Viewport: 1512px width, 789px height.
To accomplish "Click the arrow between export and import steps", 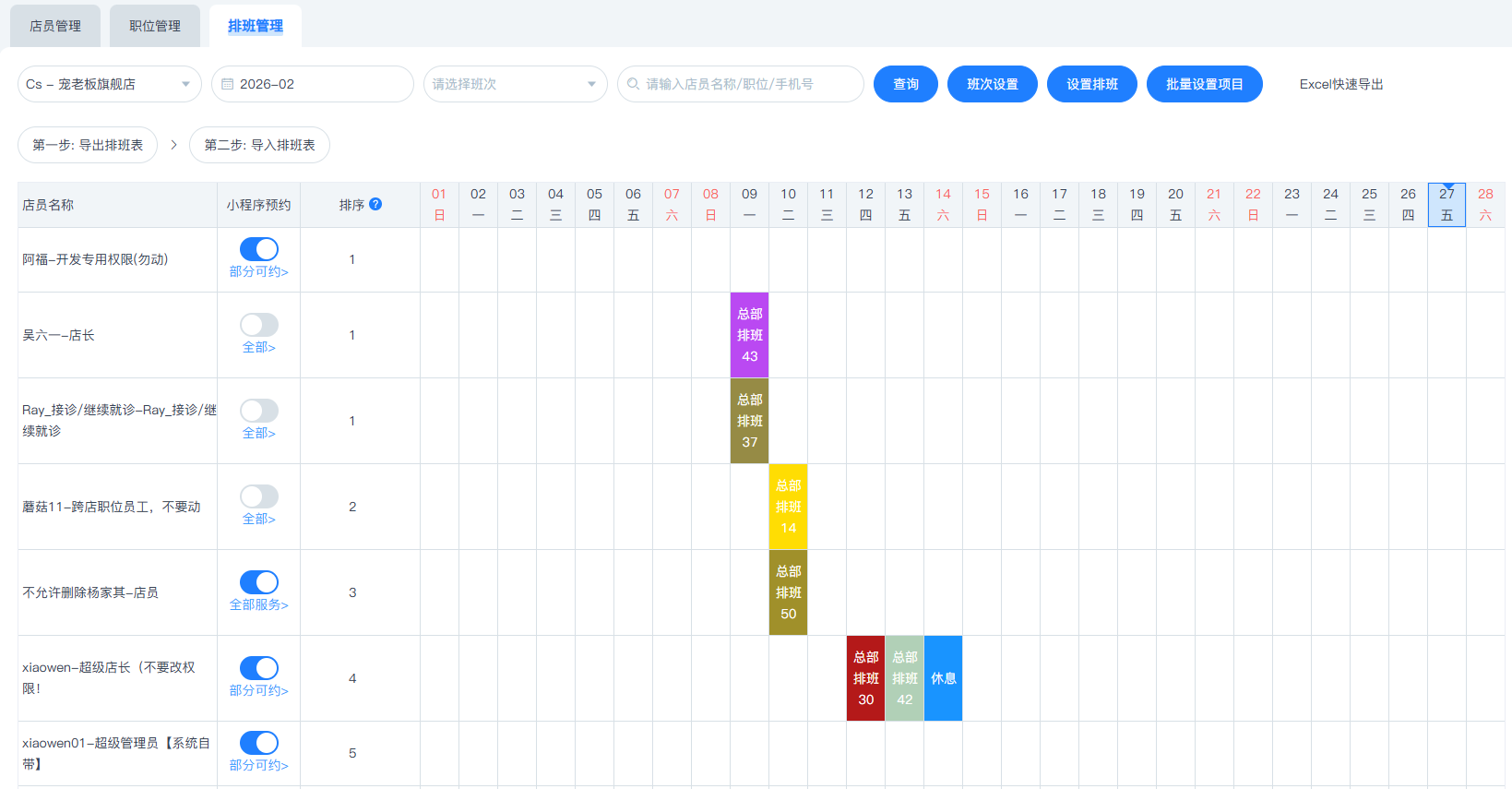I will [x=173, y=145].
